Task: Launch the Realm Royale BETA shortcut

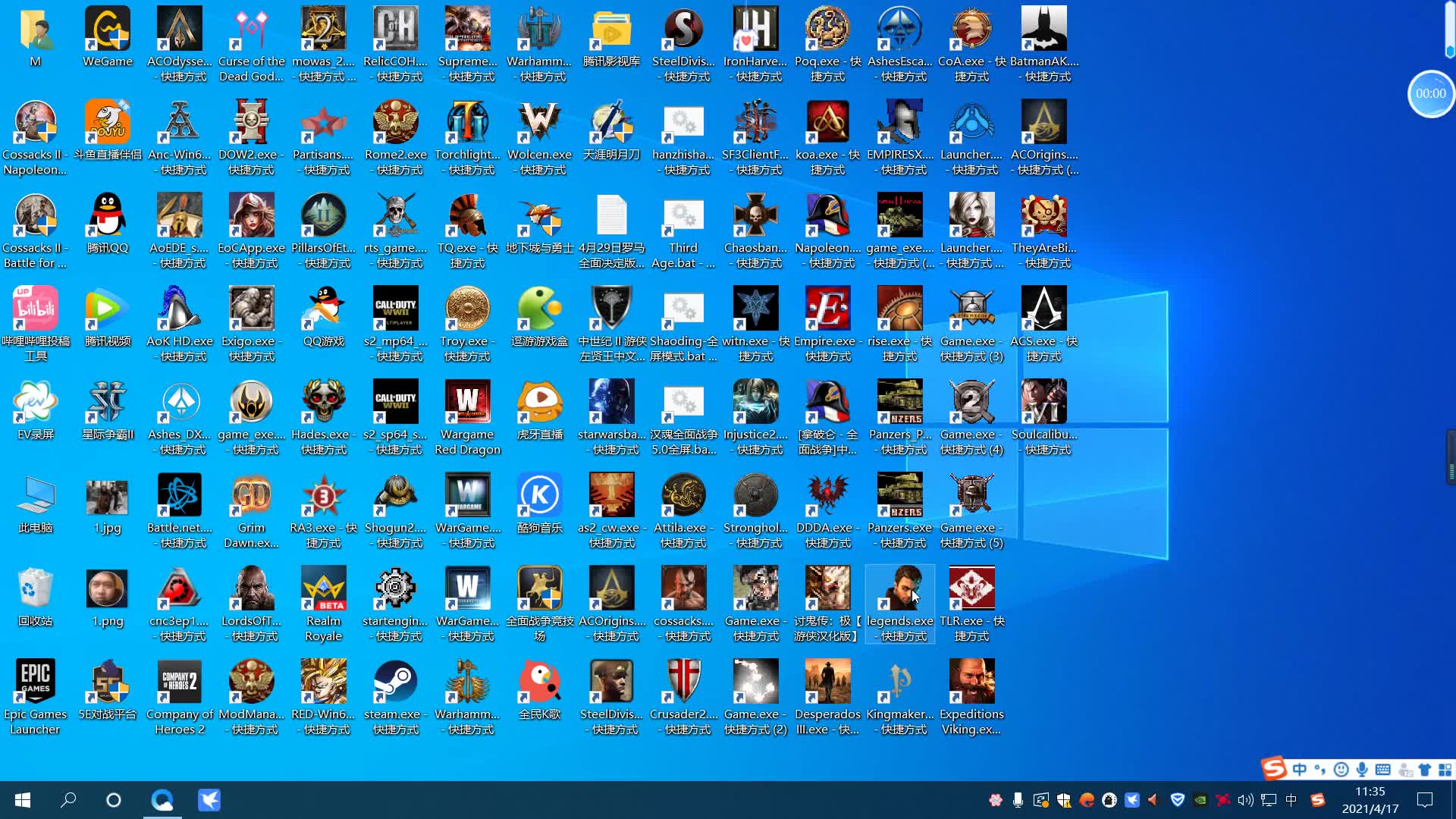Action: (324, 604)
